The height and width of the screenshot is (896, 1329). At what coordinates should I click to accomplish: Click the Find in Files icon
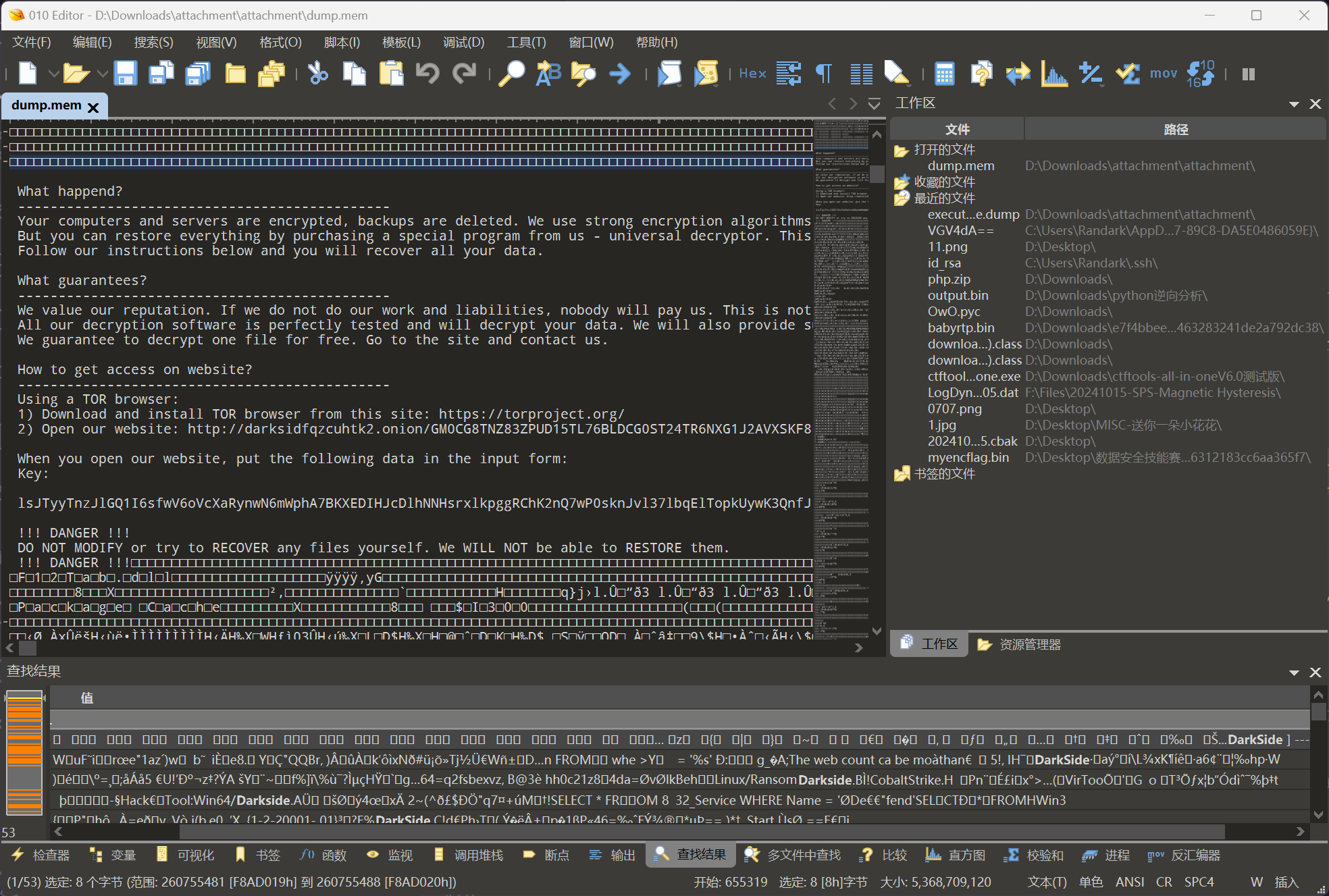coord(584,73)
